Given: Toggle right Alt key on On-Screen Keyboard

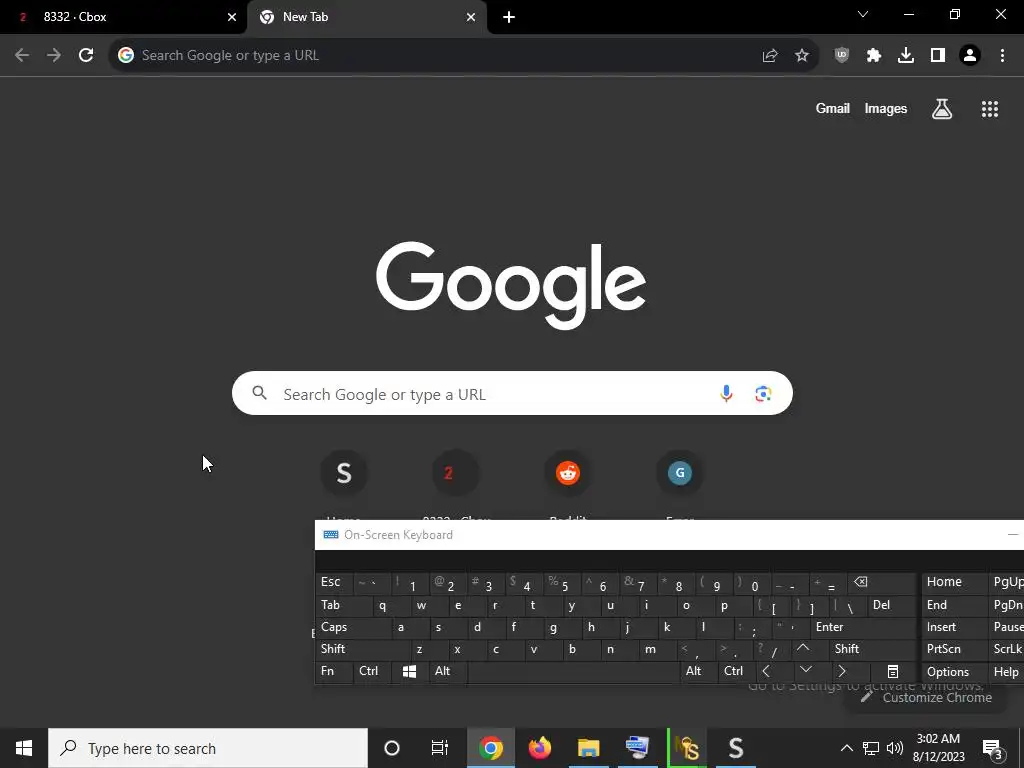Looking at the screenshot, I should [x=699, y=671].
